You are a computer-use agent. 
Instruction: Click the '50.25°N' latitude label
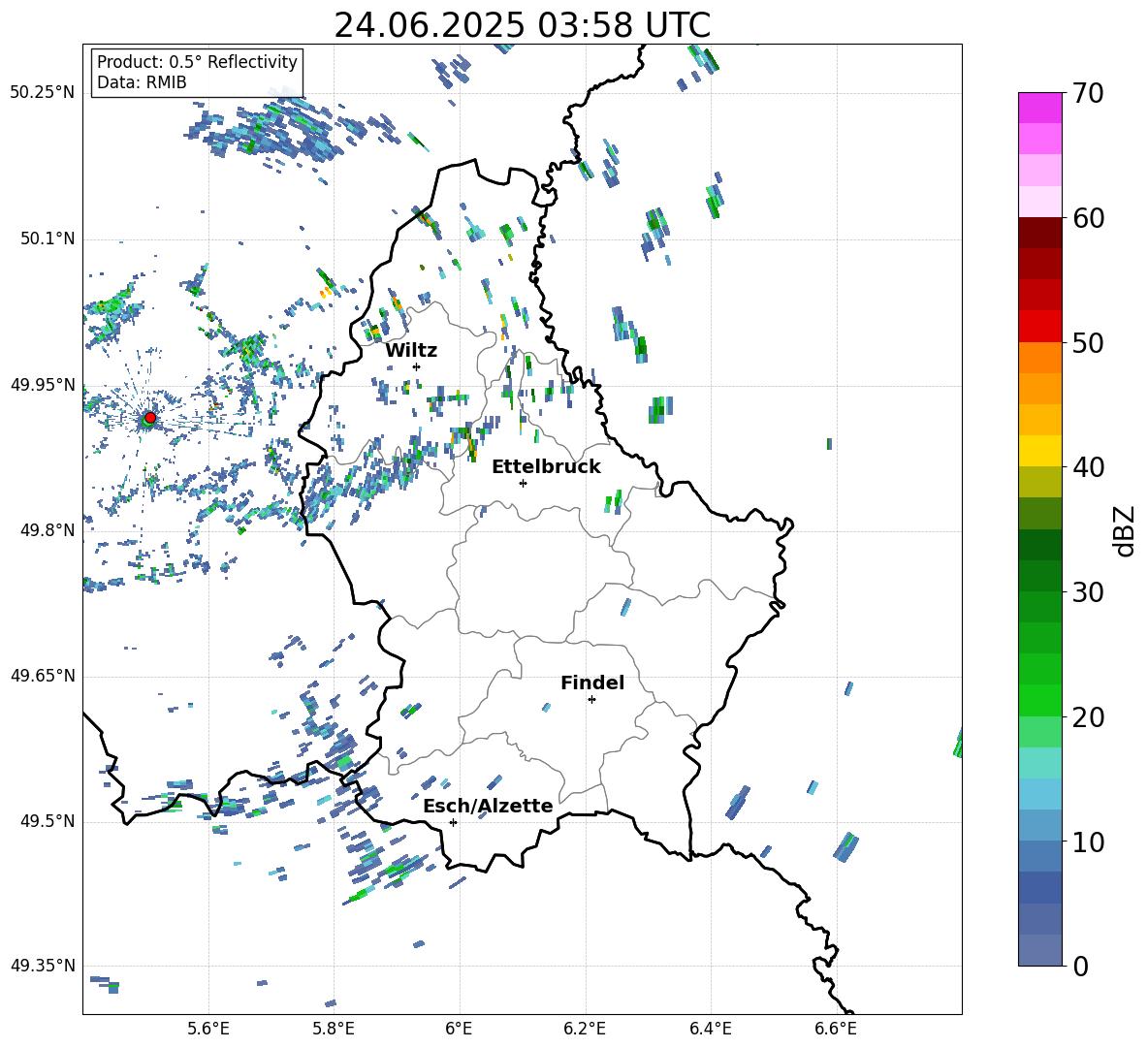[x=43, y=93]
